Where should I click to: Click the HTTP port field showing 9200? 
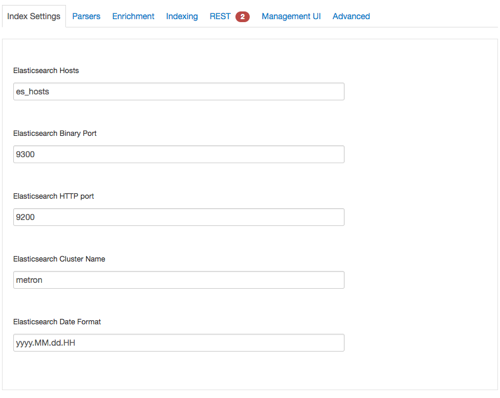[179, 217]
